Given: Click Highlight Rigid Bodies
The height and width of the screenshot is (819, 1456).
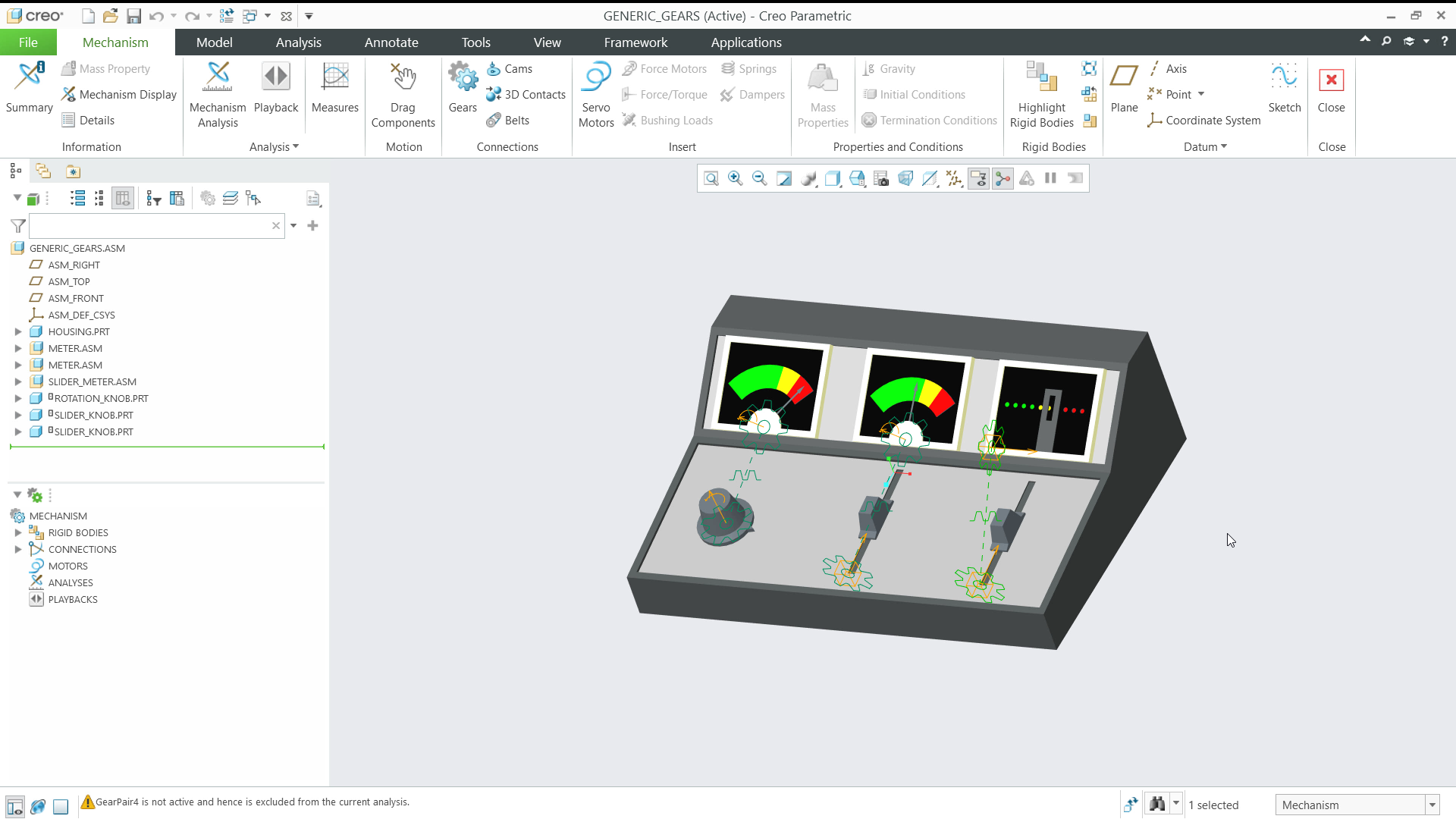Looking at the screenshot, I should click(x=1041, y=95).
